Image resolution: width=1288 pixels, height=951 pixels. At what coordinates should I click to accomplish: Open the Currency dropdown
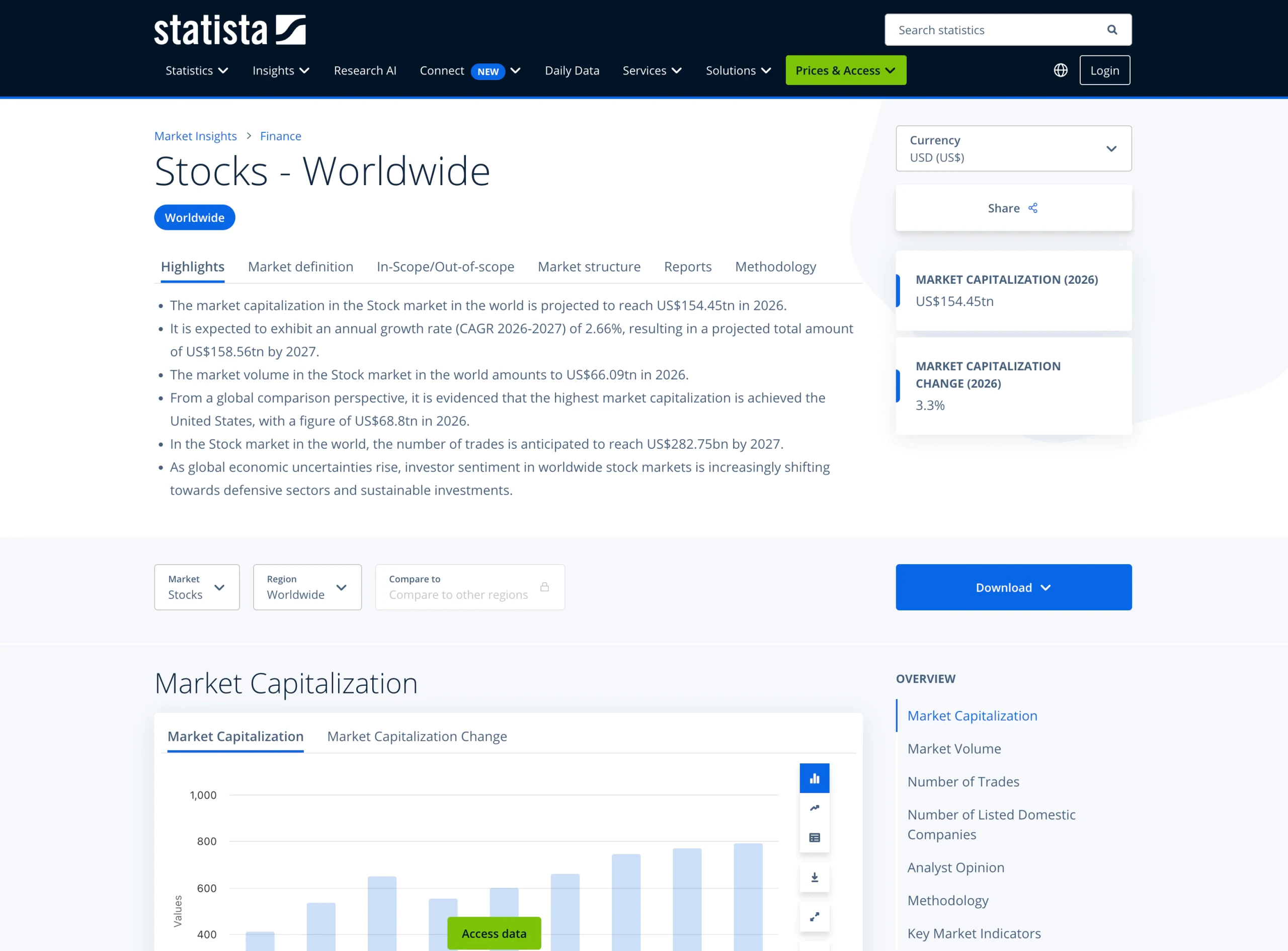[1111, 148]
